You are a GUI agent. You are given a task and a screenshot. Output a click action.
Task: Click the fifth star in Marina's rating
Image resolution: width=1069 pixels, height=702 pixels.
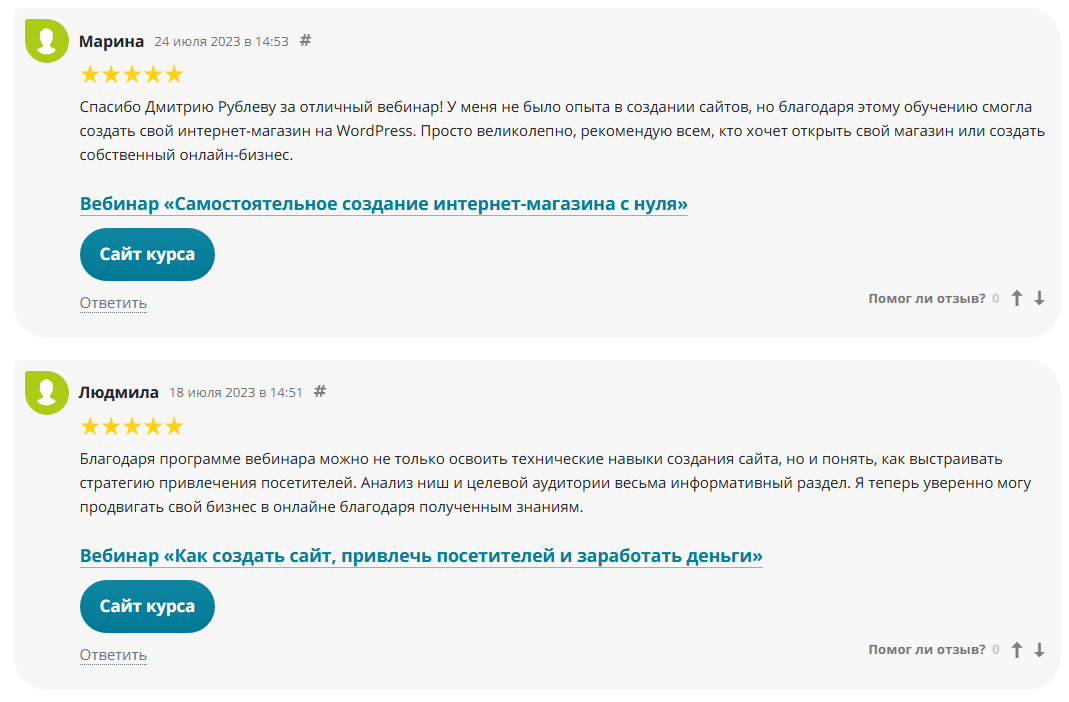(172, 73)
